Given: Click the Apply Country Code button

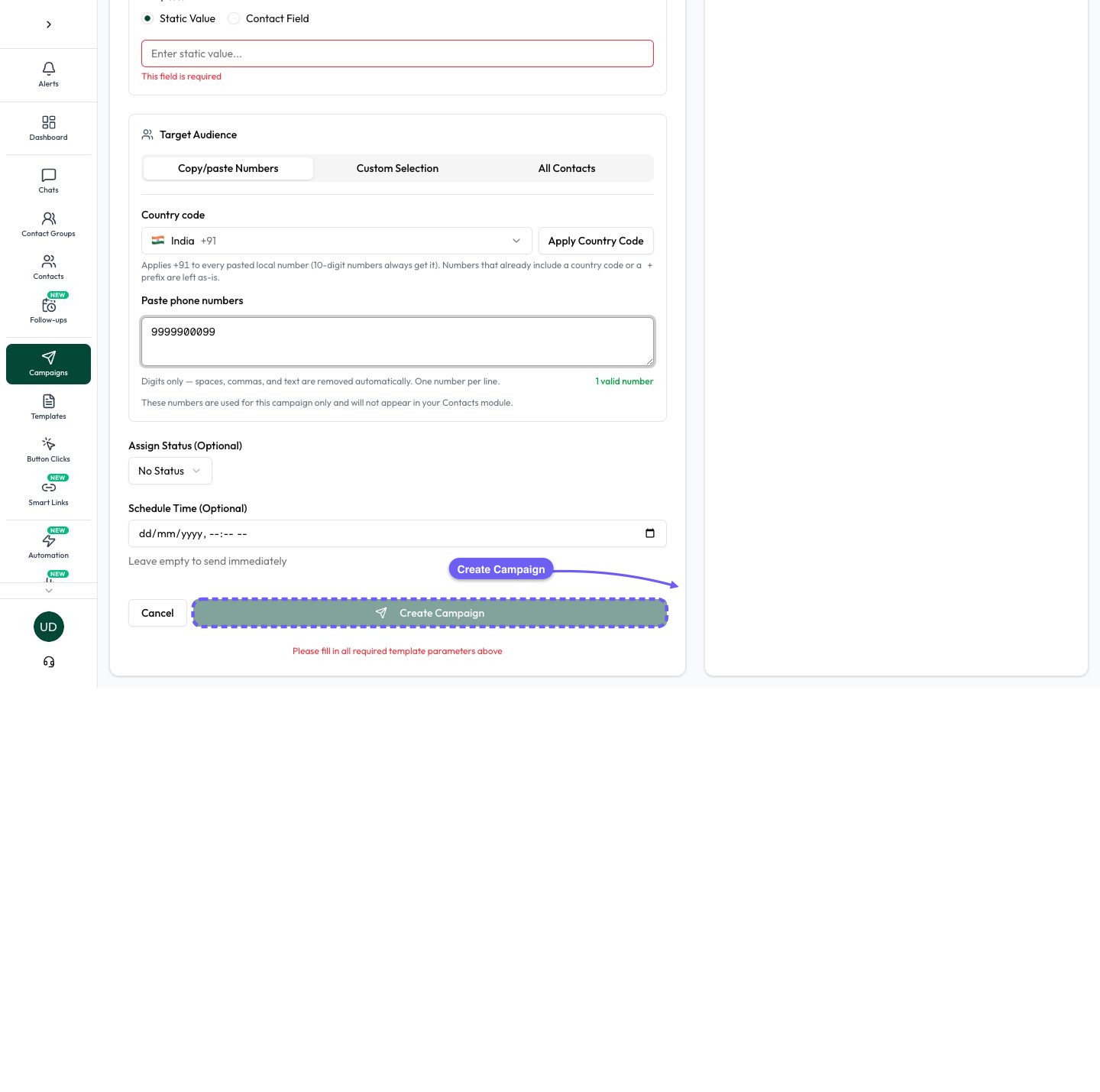Looking at the screenshot, I should coord(596,241).
